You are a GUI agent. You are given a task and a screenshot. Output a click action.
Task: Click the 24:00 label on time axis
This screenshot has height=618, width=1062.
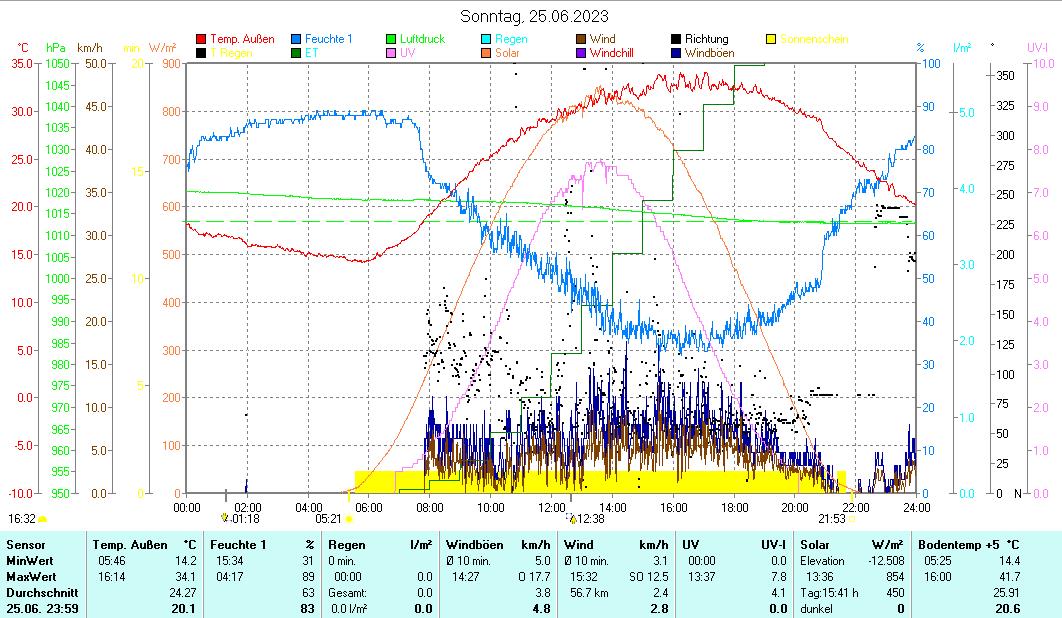(916, 508)
